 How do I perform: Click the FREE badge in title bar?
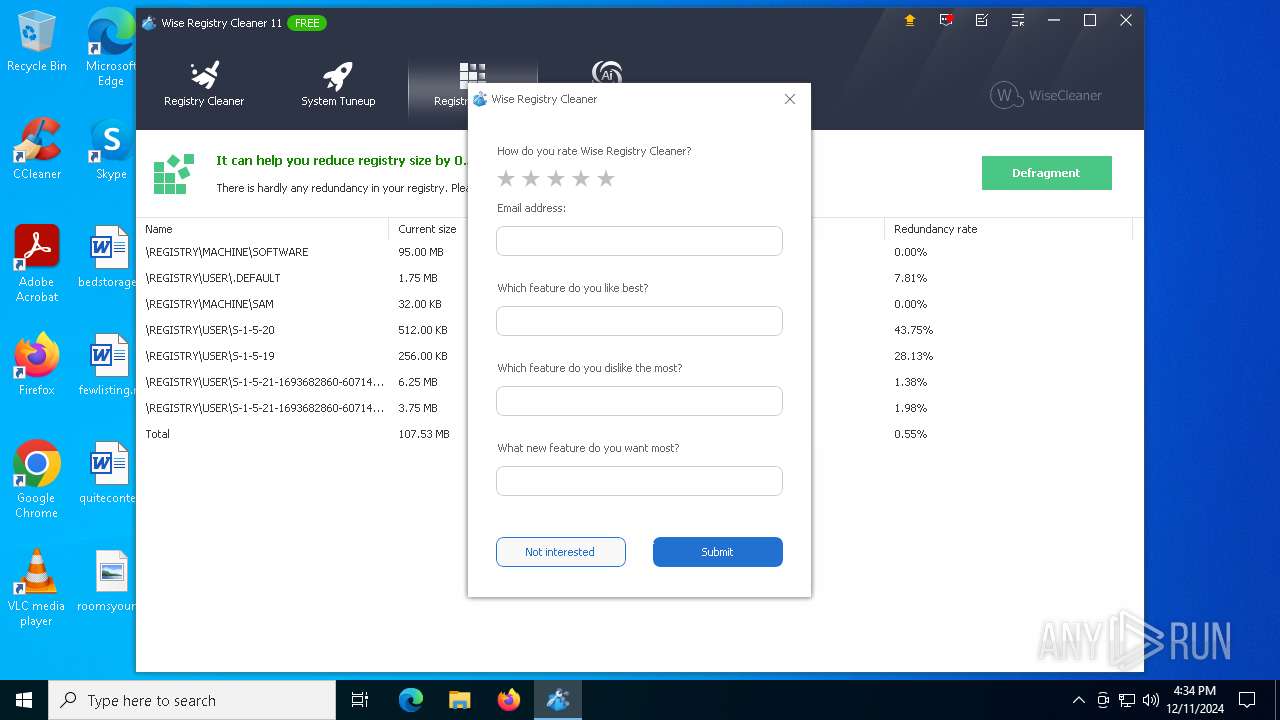click(307, 22)
